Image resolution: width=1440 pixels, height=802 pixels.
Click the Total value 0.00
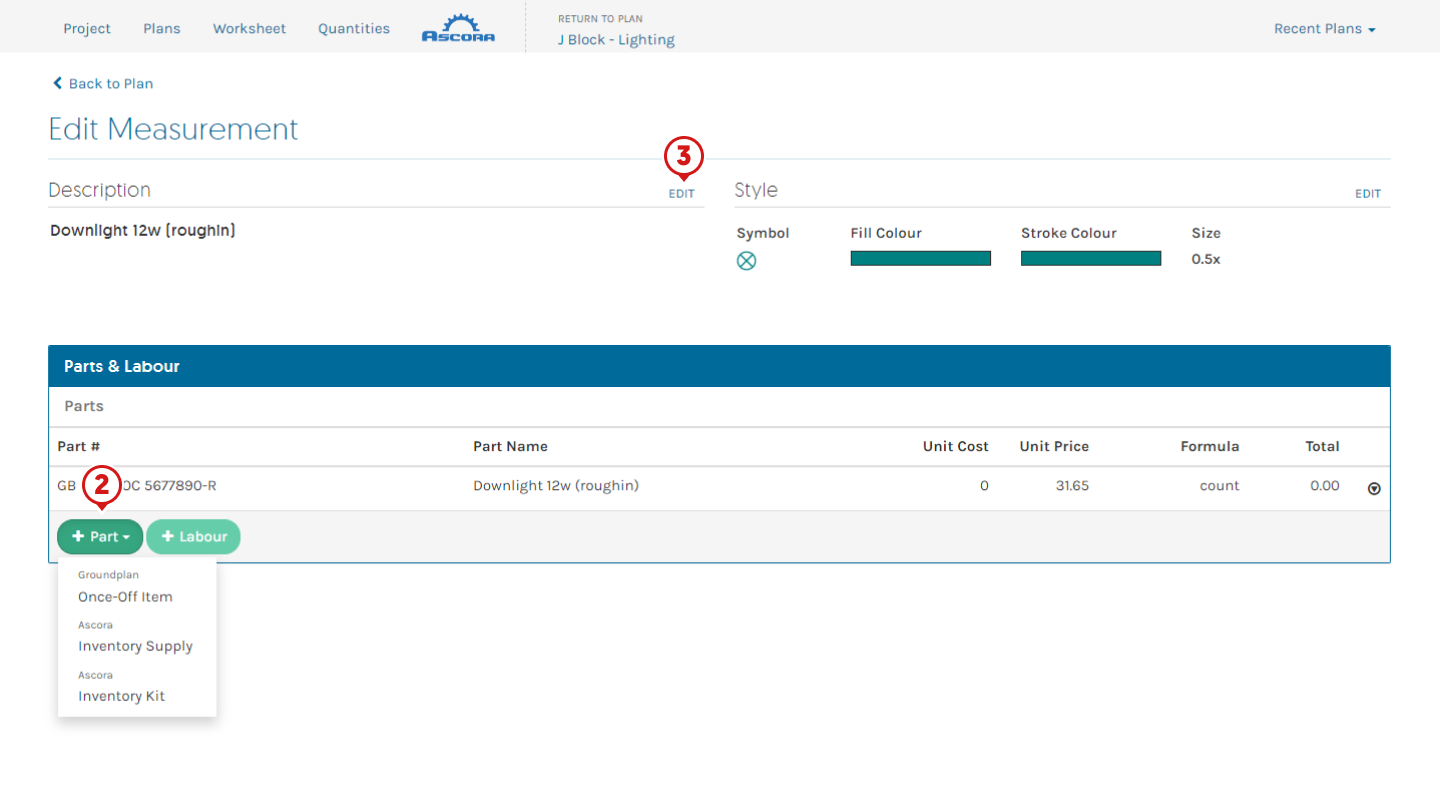tap(1324, 486)
